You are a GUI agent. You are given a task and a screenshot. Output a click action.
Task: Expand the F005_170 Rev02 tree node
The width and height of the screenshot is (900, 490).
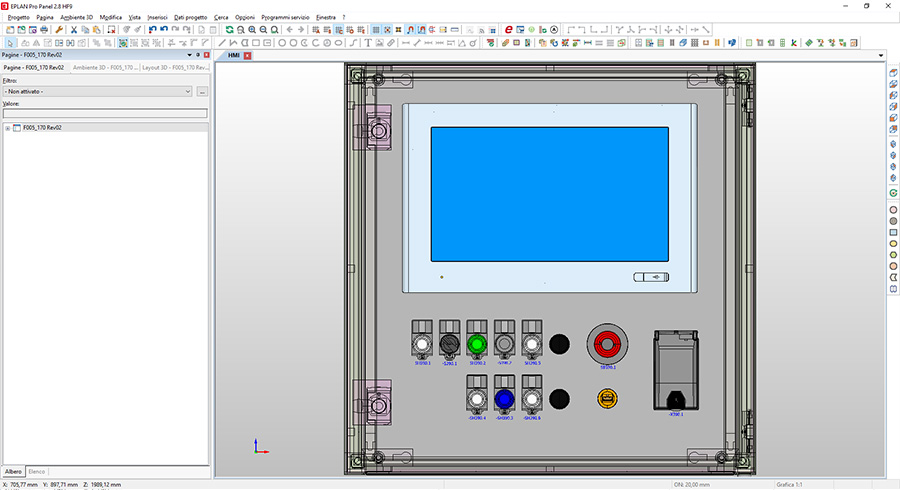point(8,128)
